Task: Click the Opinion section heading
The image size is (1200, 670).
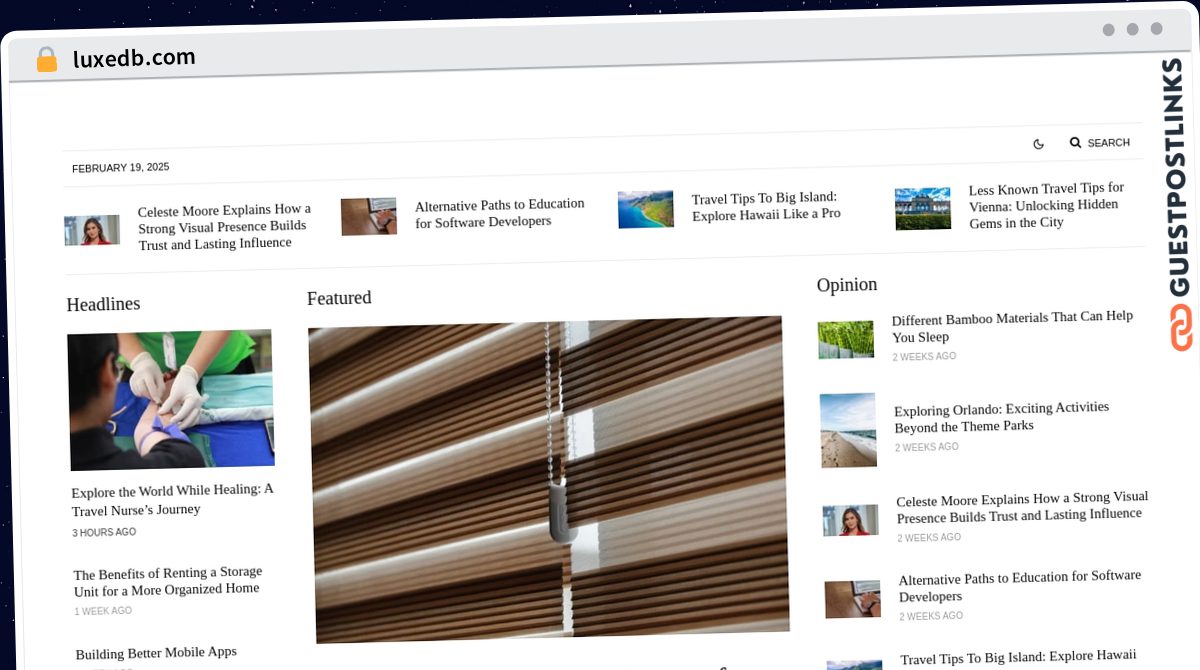Action: (x=847, y=285)
